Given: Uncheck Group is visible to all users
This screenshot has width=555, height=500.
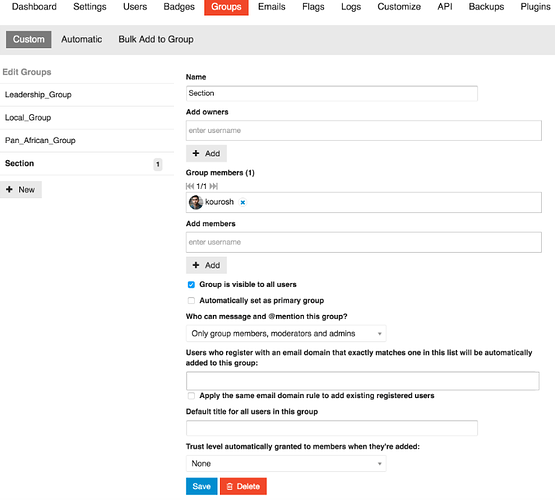Looking at the screenshot, I should coord(191,285).
